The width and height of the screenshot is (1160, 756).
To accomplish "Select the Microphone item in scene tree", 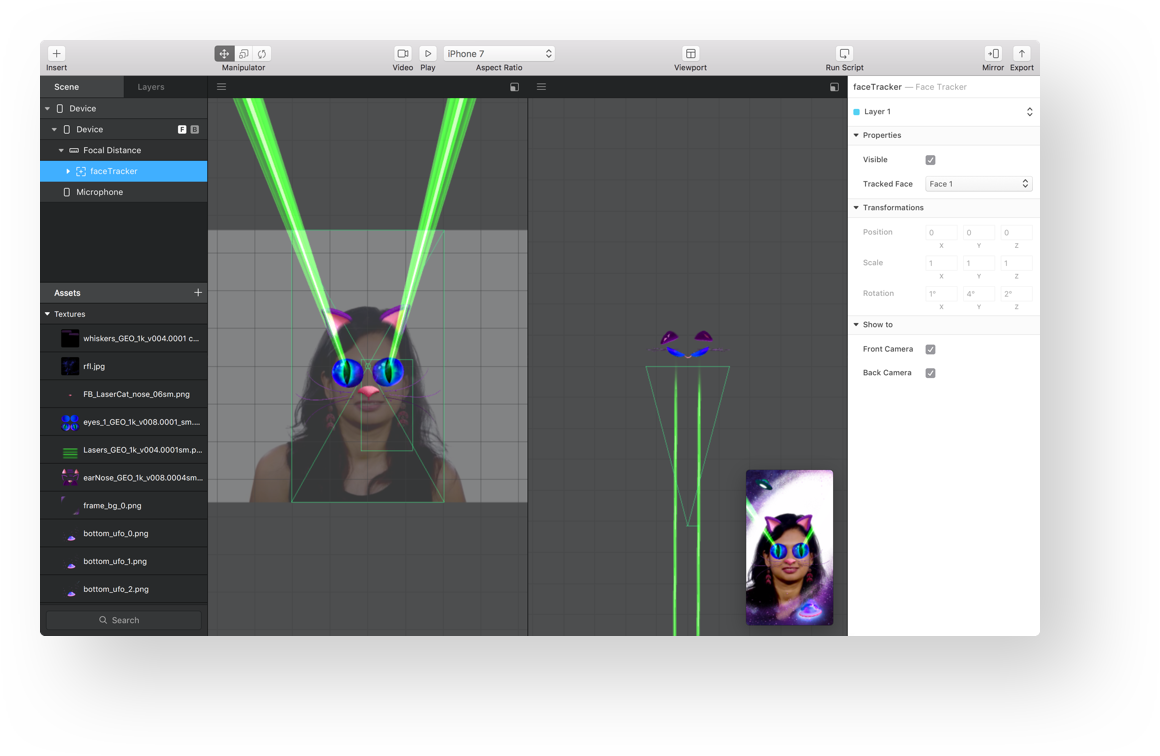I will pyautogui.click(x=99, y=192).
